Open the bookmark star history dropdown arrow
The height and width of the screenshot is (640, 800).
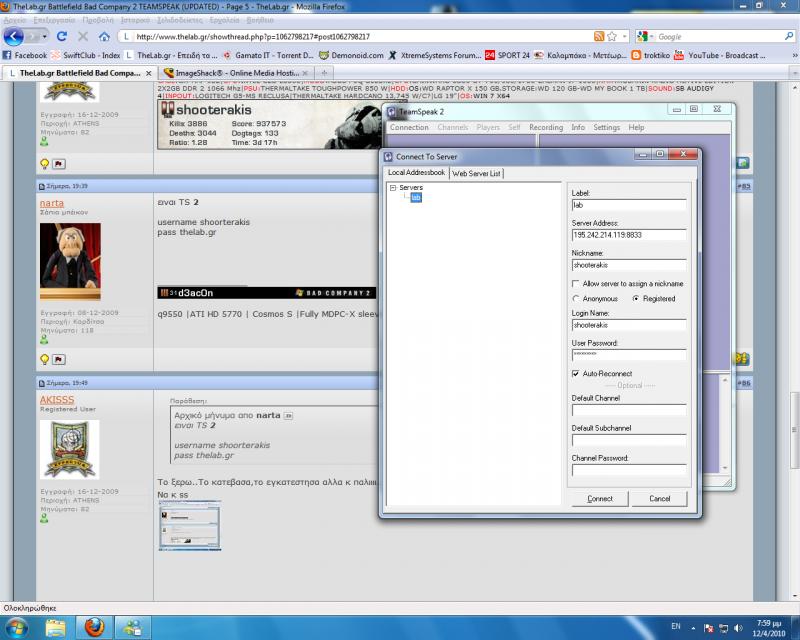click(x=624, y=37)
